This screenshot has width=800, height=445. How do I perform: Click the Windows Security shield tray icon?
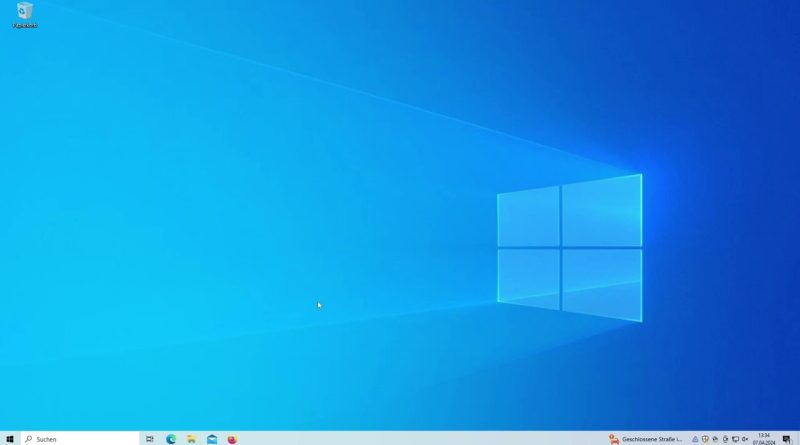coord(705,439)
